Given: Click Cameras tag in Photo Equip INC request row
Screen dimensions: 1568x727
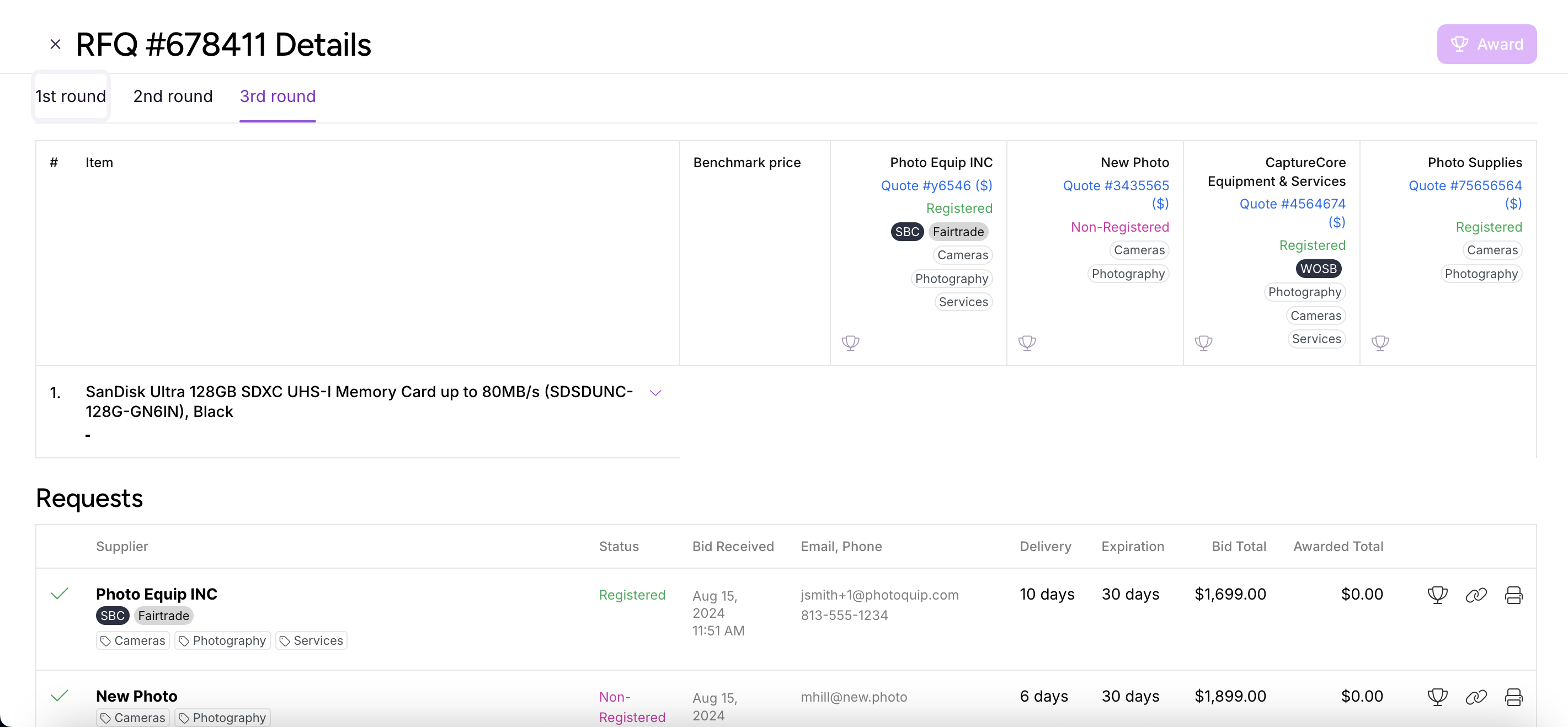Looking at the screenshot, I should pyautogui.click(x=133, y=640).
